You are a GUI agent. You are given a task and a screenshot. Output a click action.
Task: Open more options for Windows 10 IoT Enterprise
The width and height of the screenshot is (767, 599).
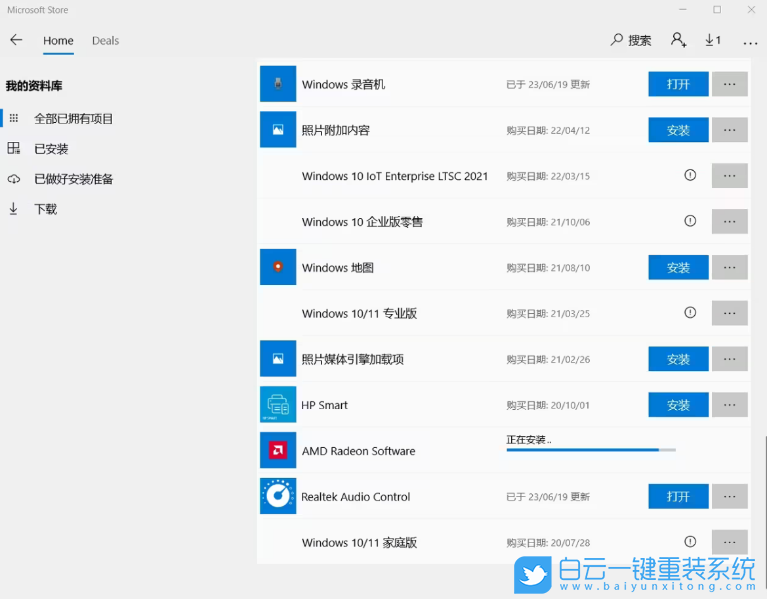click(x=730, y=176)
